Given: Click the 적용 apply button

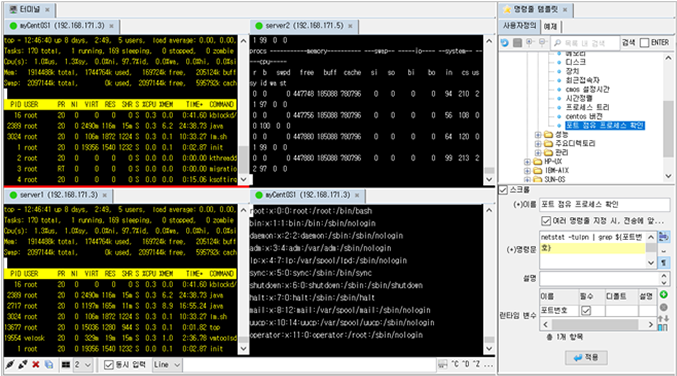Looking at the screenshot, I should [586, 357].
